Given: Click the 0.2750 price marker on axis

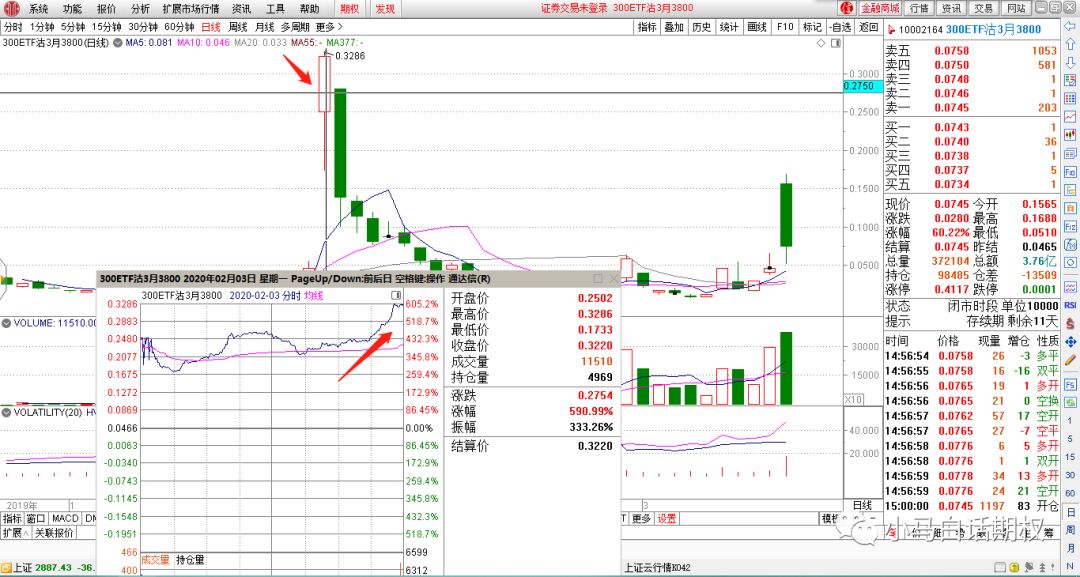Looking at the screenshot, I should (861, 86).
